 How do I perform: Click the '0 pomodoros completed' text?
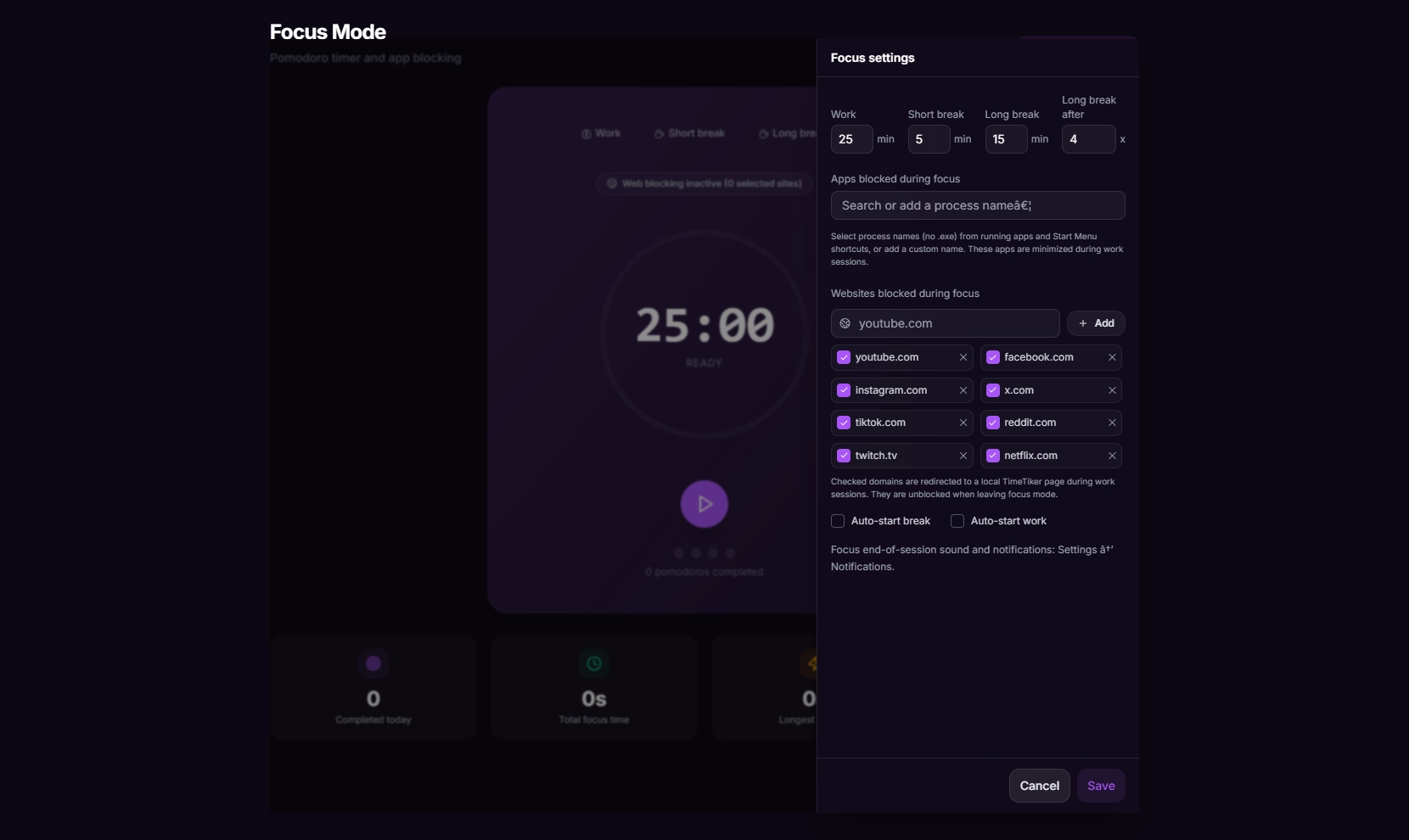tap(704, 572)
